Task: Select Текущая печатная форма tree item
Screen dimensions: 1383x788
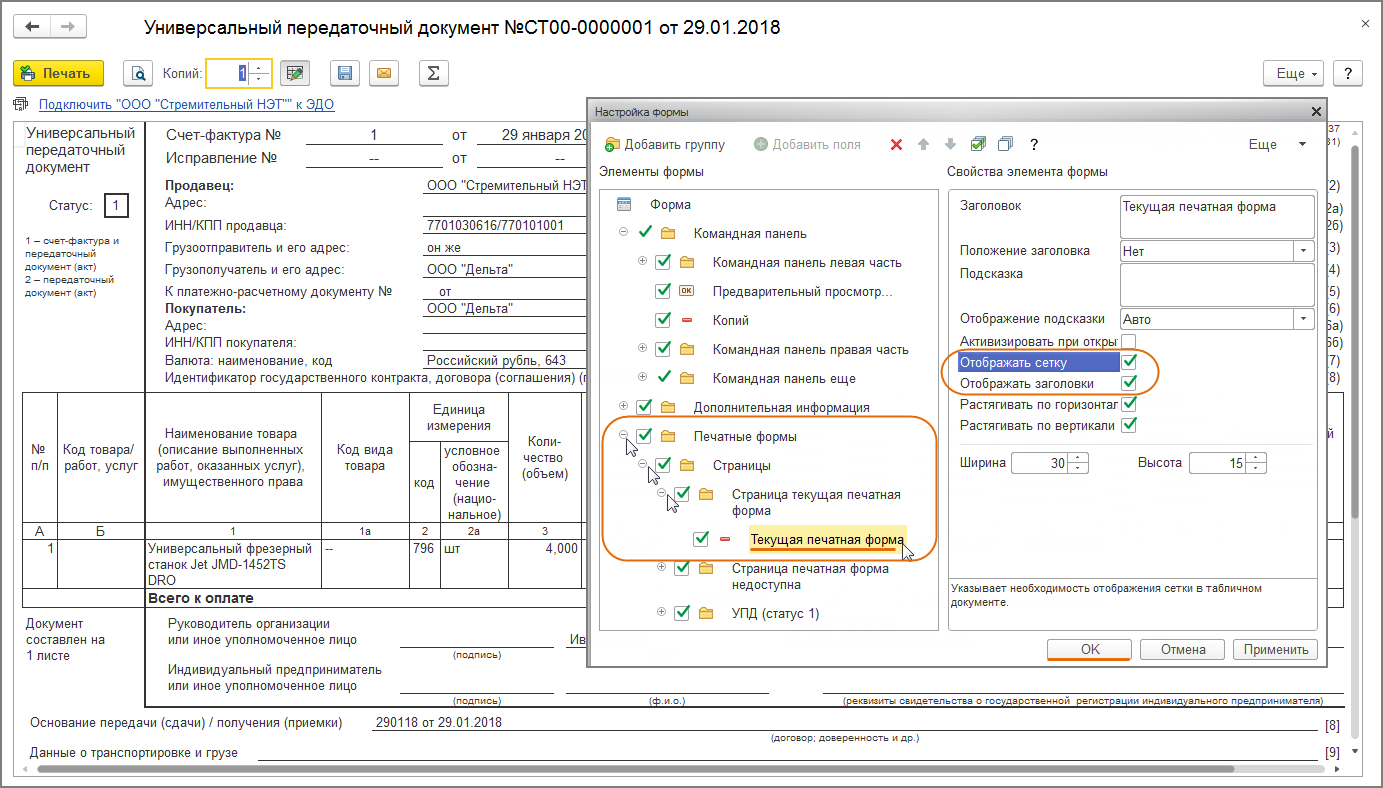Action: (828, 540)
